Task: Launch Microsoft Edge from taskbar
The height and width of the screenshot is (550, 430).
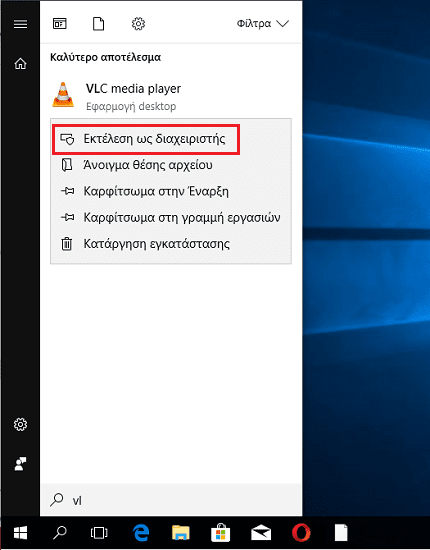Action: coord(141,533)
